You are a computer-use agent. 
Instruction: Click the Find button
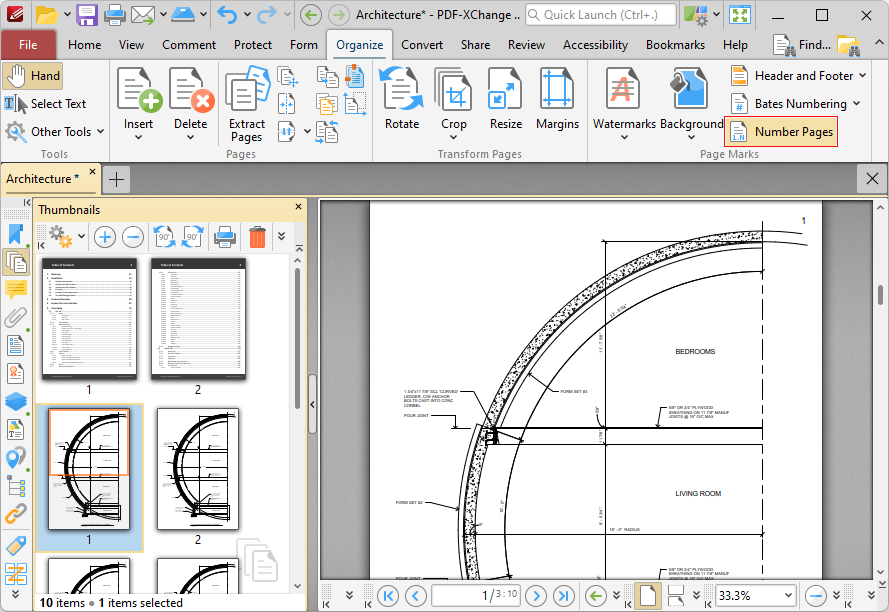click(802, 45)
